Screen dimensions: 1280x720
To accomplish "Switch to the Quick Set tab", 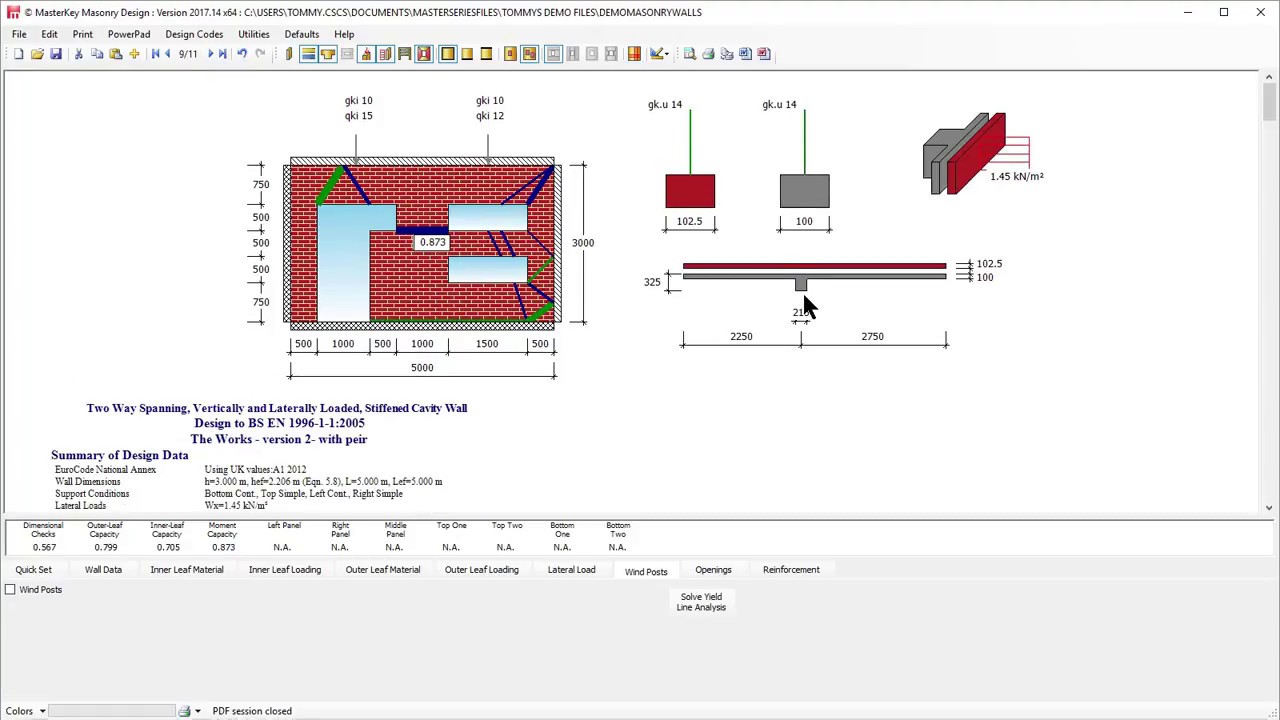I will 33,570.
